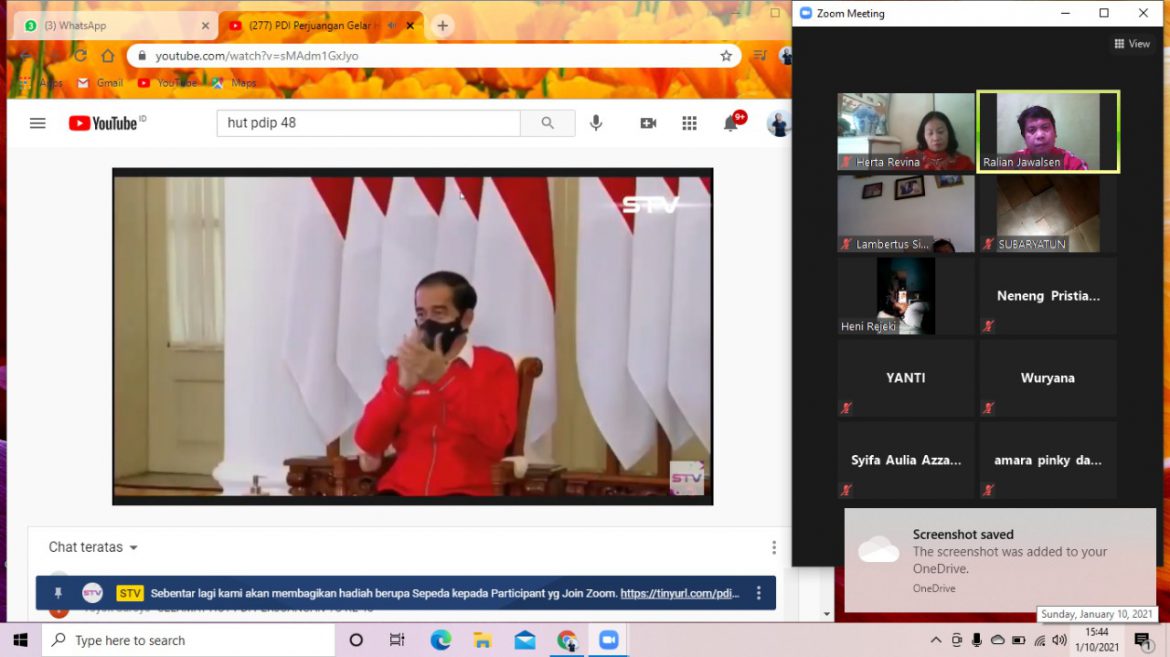The image size is (1170, 657).
Task: Click the pin icon on the STV message
Action: click(58, 592)
